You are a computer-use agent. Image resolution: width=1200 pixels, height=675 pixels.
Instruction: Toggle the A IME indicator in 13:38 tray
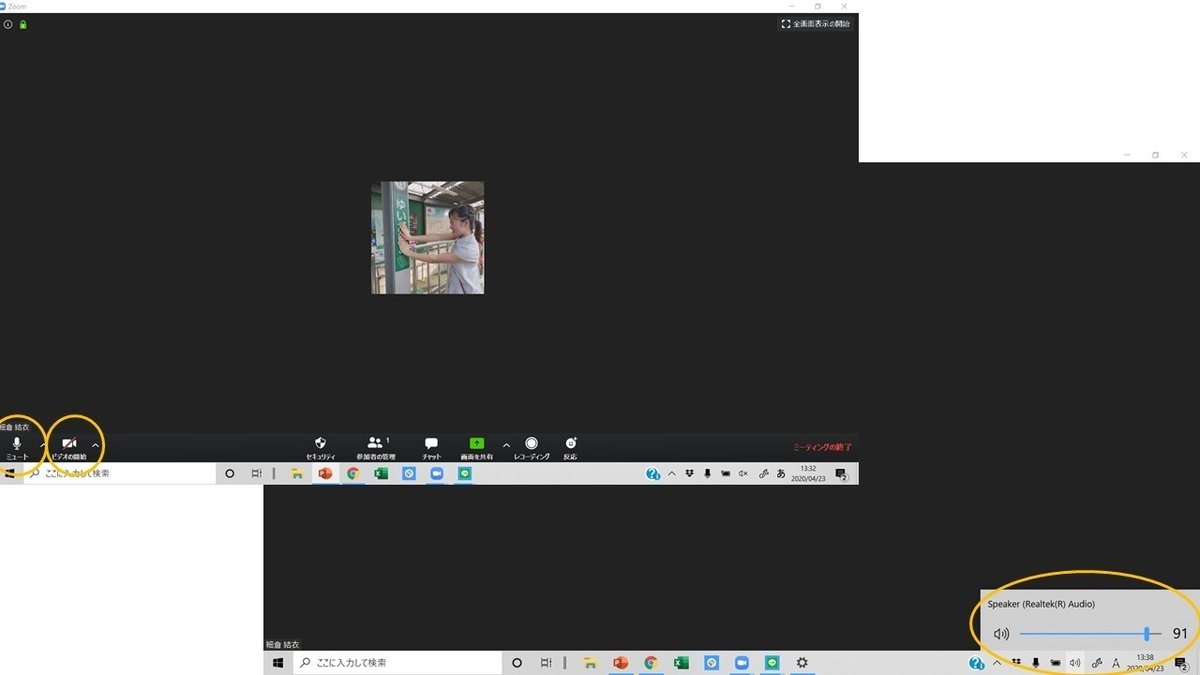point(1116,663)
